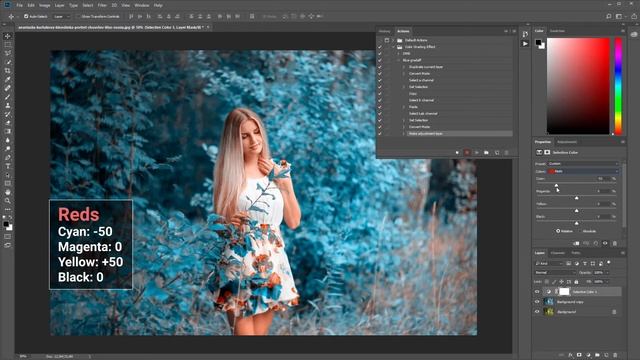Select the Make adjustment layer action step
640x360 pixels.
(459, 133)
